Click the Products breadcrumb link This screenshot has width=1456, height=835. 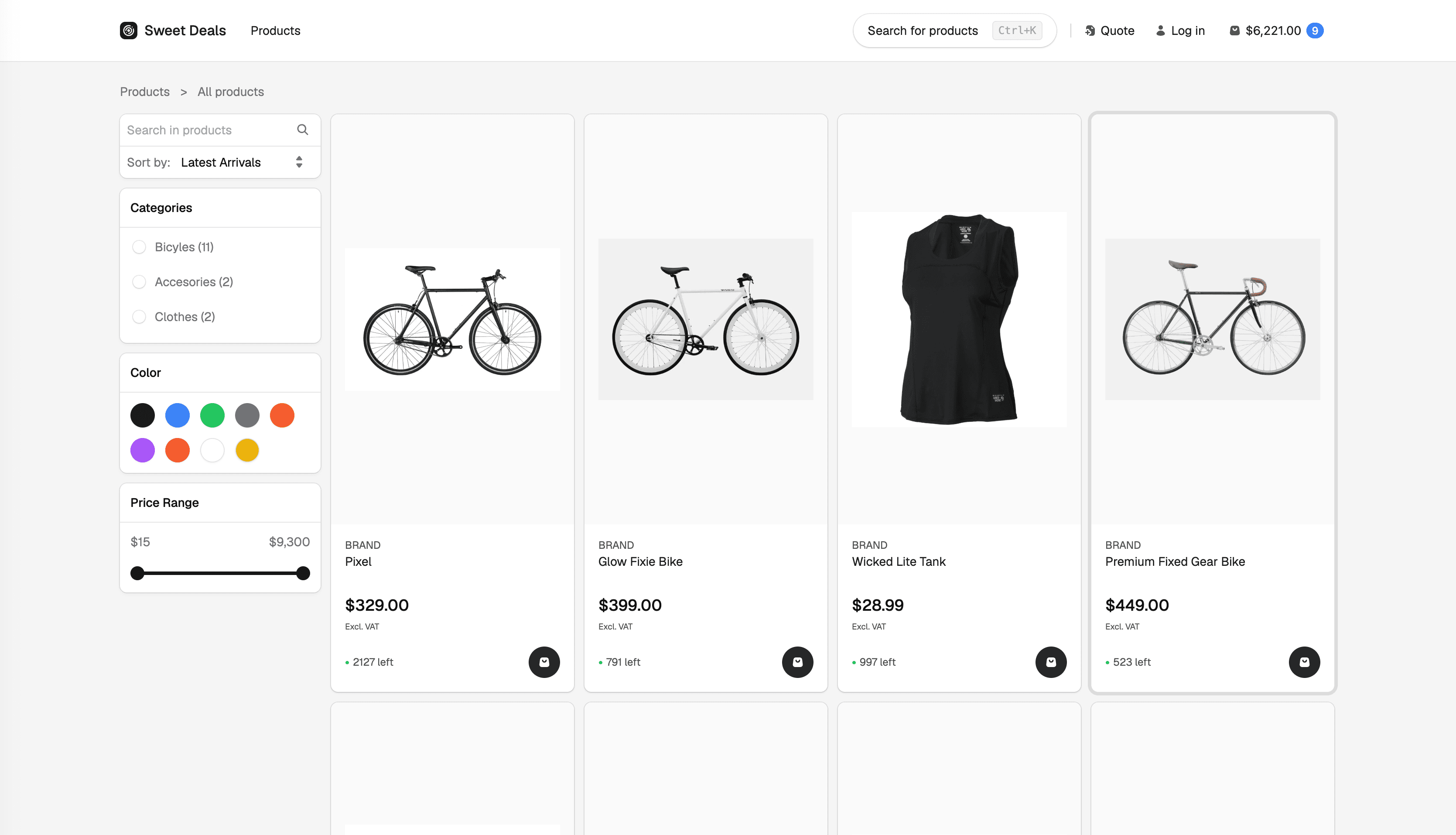(144, 92)
